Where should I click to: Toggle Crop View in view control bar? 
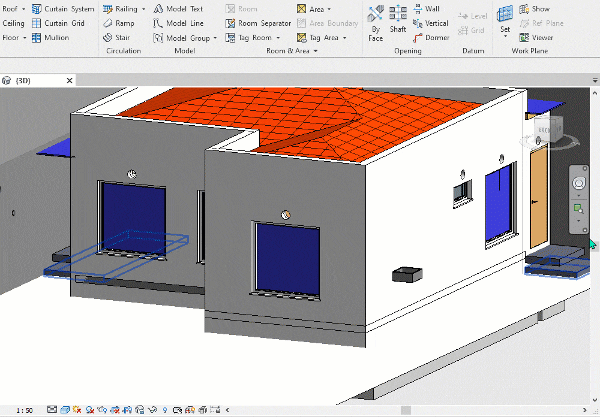[x=114, y=410]
